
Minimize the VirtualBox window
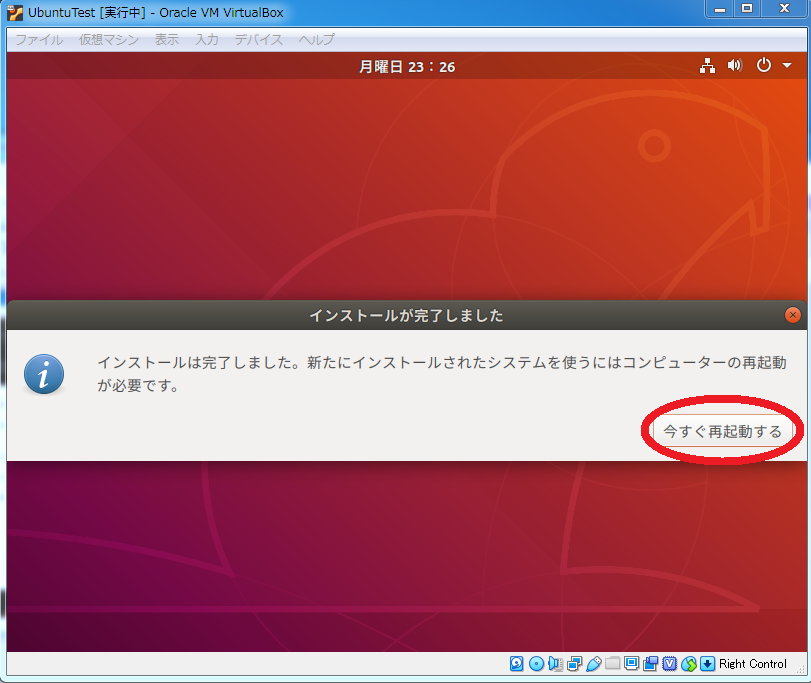[719, 9]
